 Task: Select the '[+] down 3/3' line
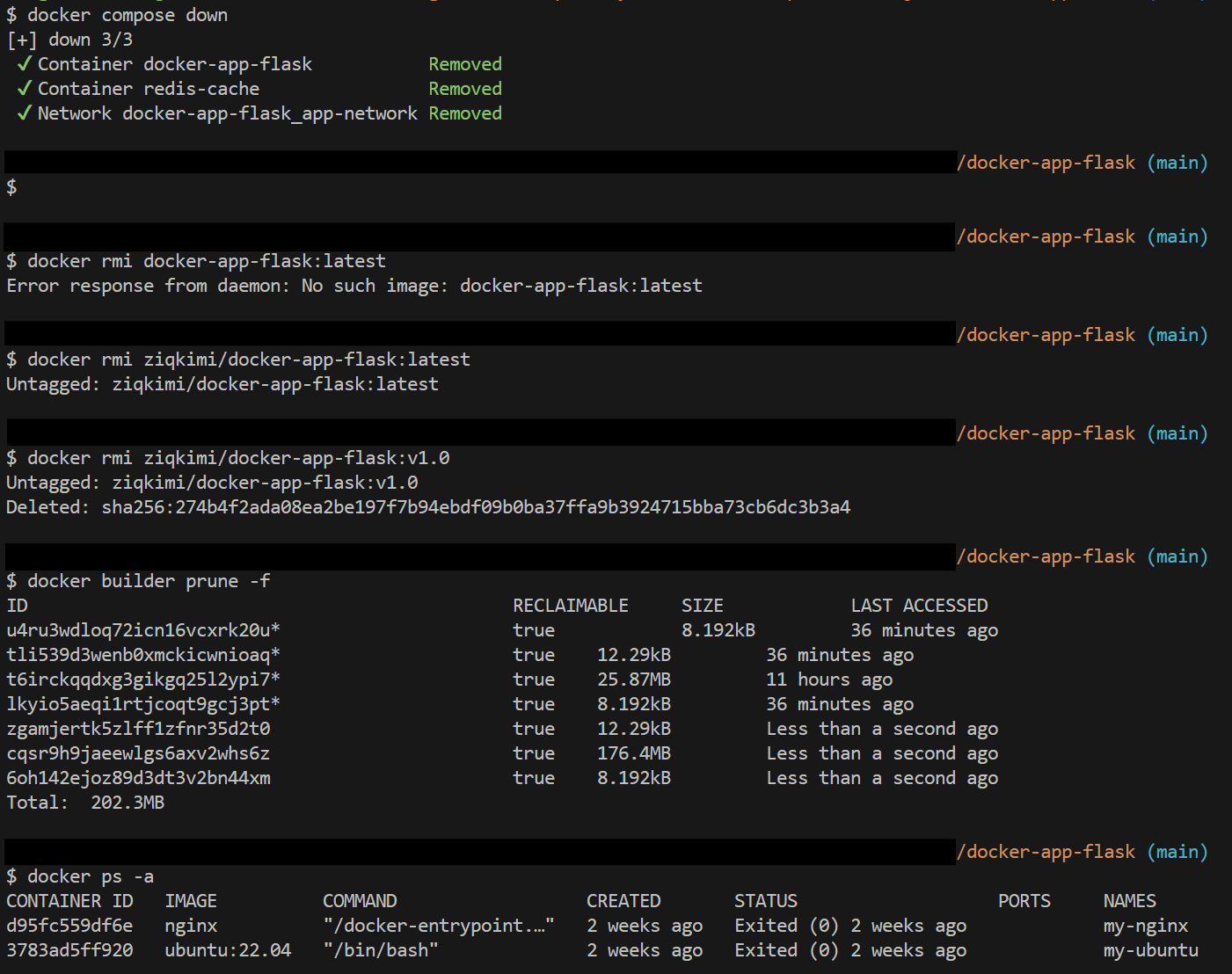pyautogui.click(x=69, y=40)
